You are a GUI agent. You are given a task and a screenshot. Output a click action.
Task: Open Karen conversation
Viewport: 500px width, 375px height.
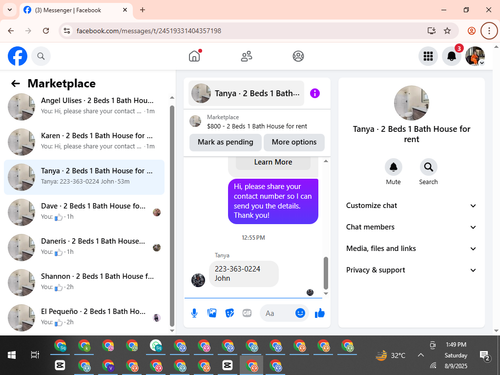[84, 142]
